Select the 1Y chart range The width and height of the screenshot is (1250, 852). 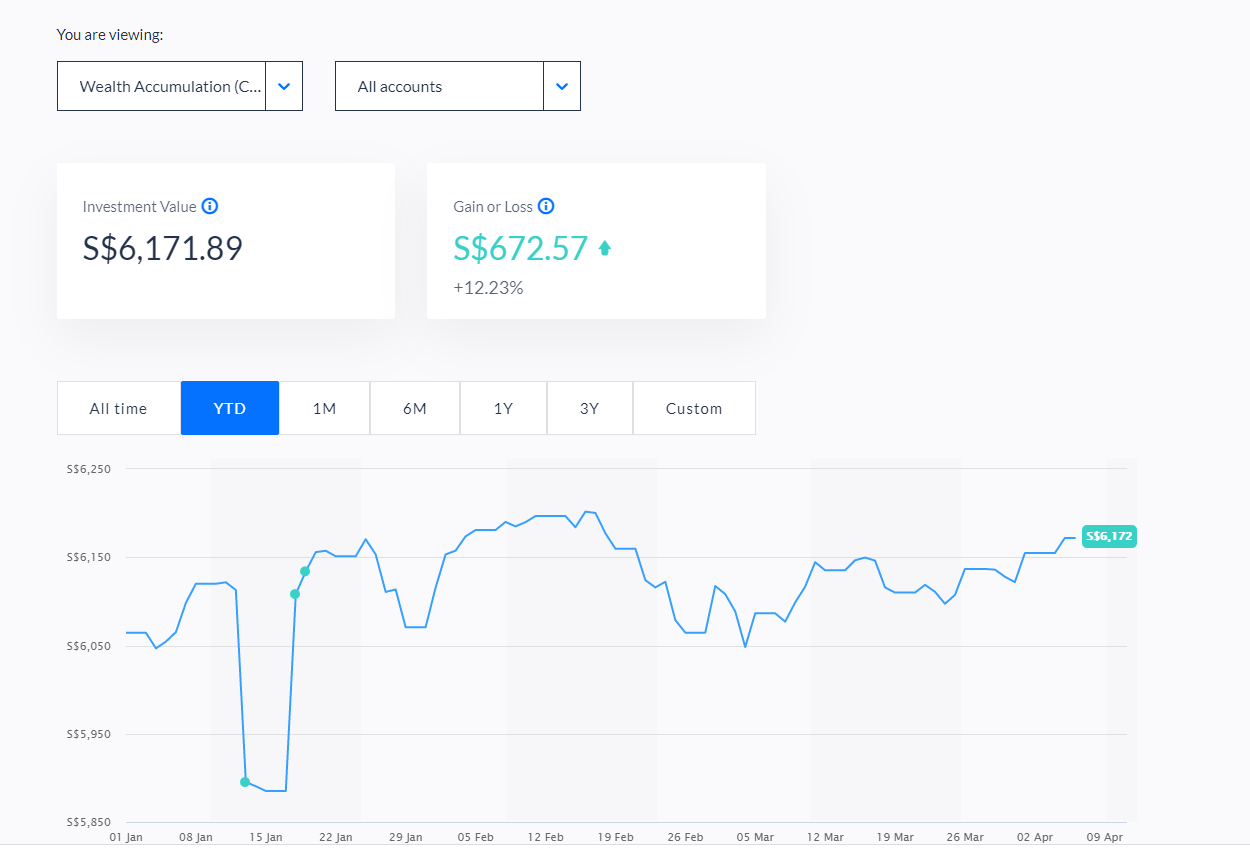point(503,408)
